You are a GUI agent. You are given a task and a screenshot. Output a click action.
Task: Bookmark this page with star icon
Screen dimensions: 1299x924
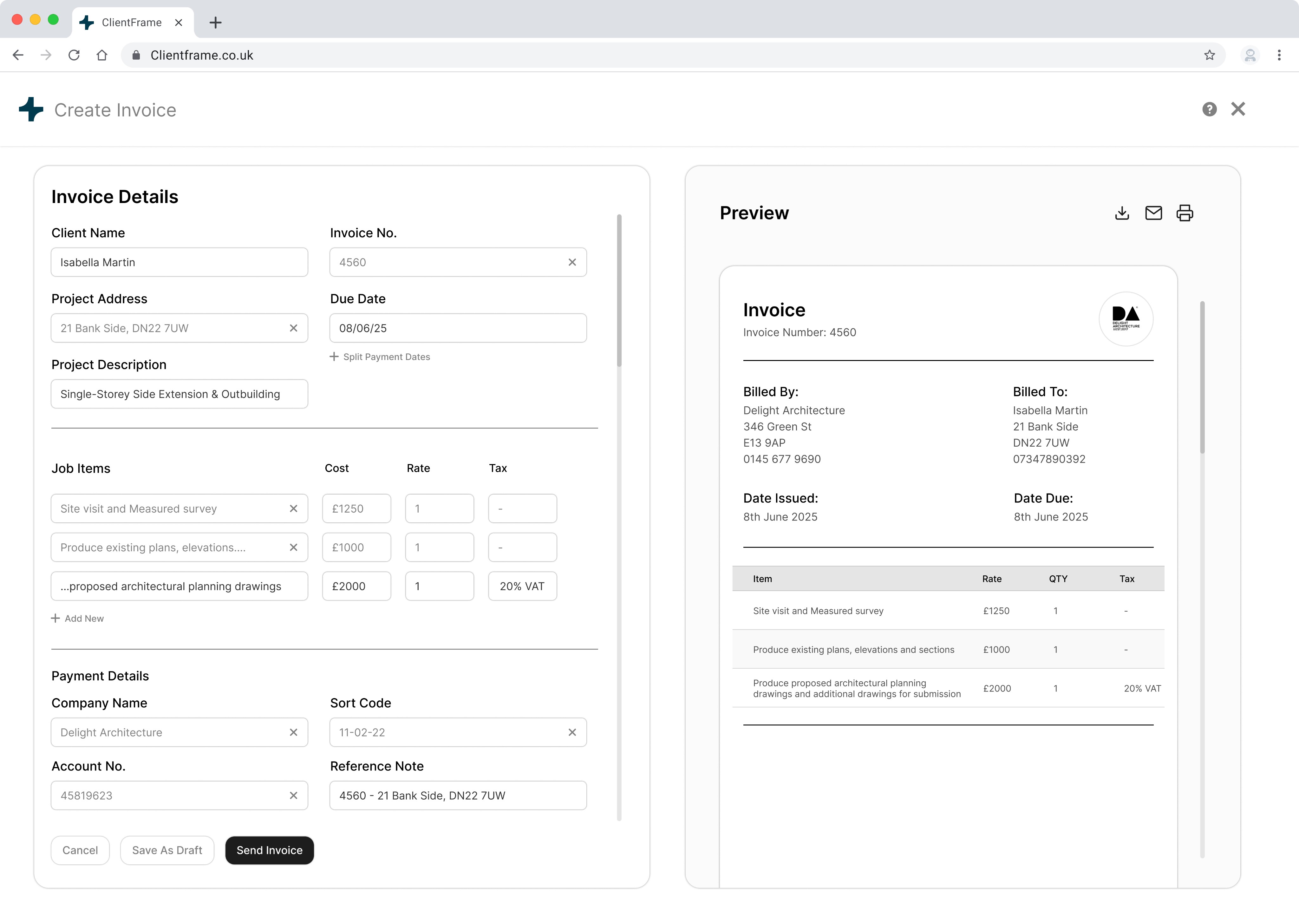pos(1209,55)
